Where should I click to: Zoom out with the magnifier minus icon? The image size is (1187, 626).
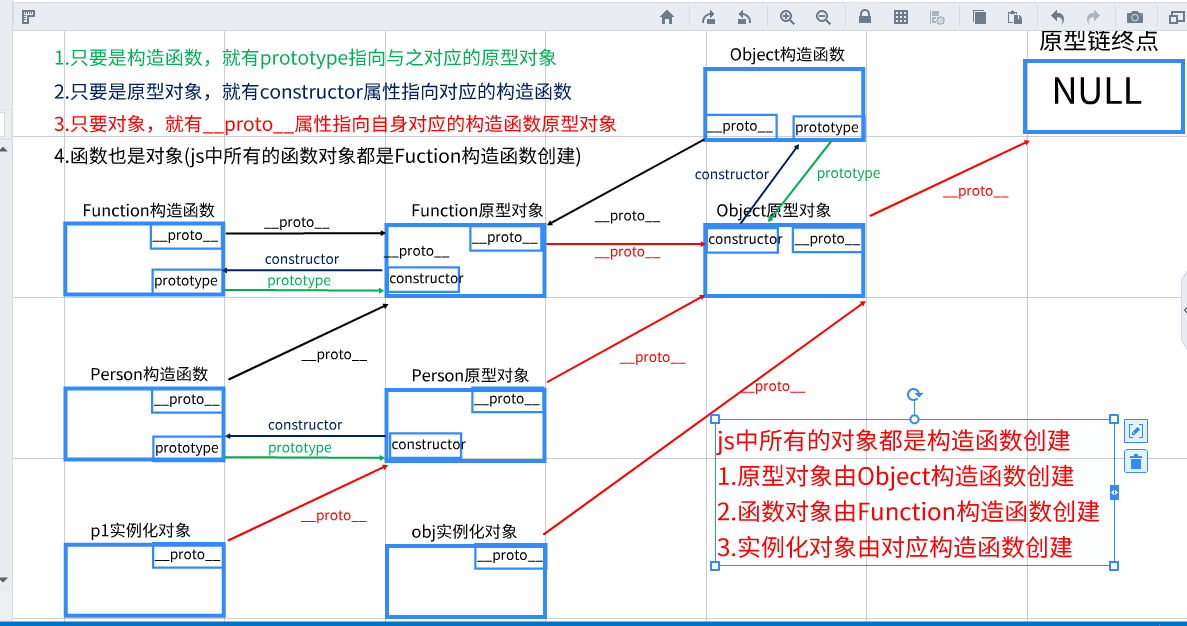(823, 17)
